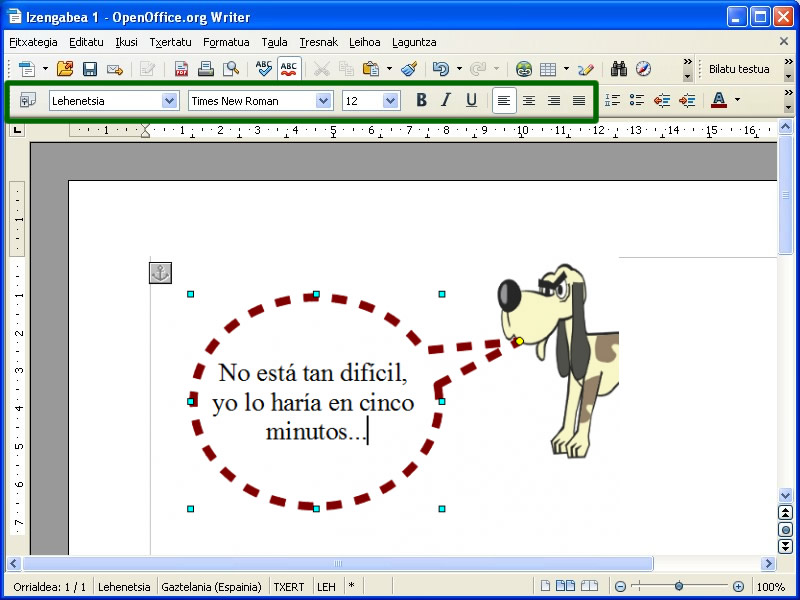Expand the Lehenetsia paragraph style dropdown
The image size is (800, 600).
(169, 101)
